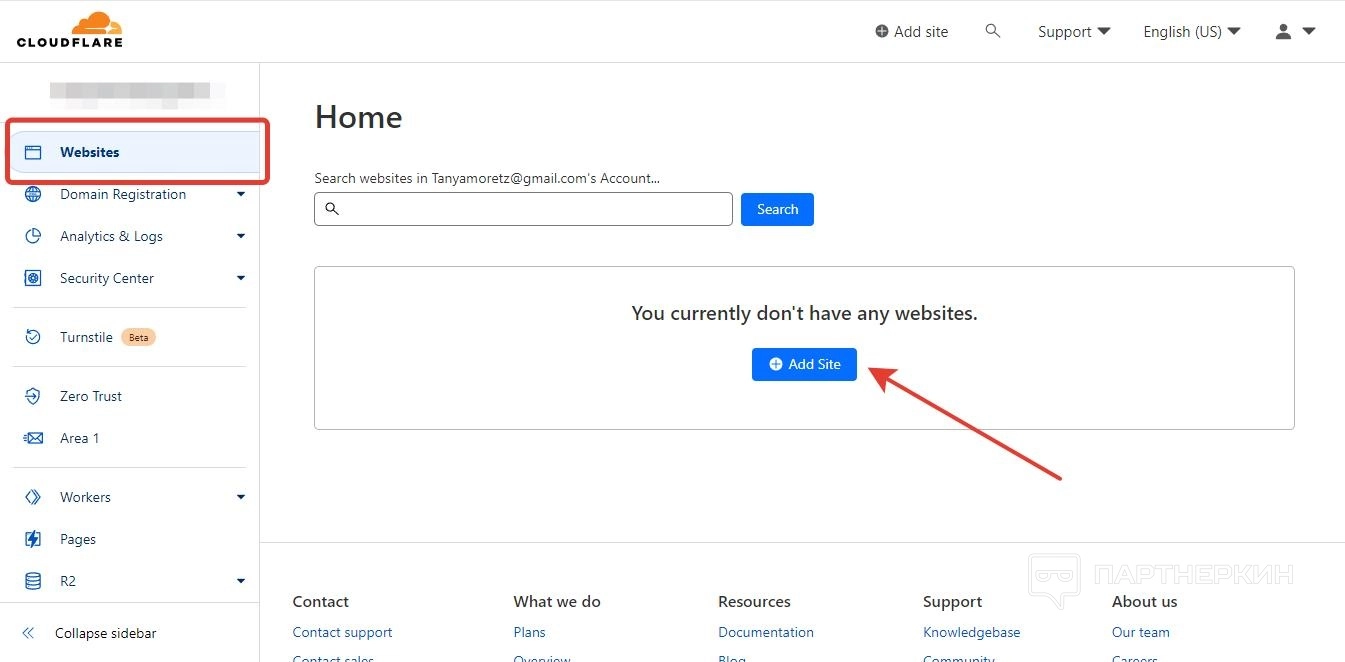The width and height of the screenshot is (1345, 662).
Task: Open the Our team footer link
Action: pyautogui.click(x=1140, y=632)
